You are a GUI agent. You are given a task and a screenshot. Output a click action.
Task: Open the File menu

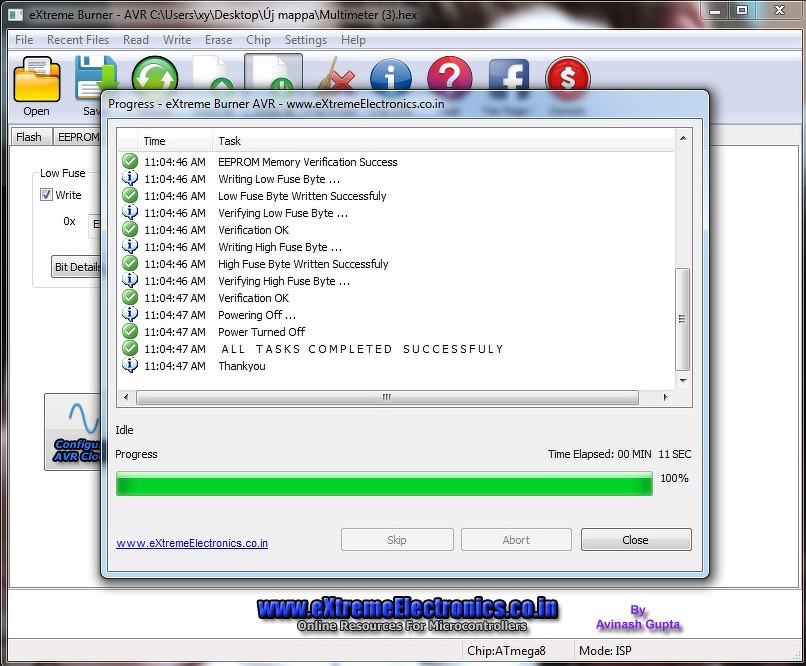(x=24, y=40)
